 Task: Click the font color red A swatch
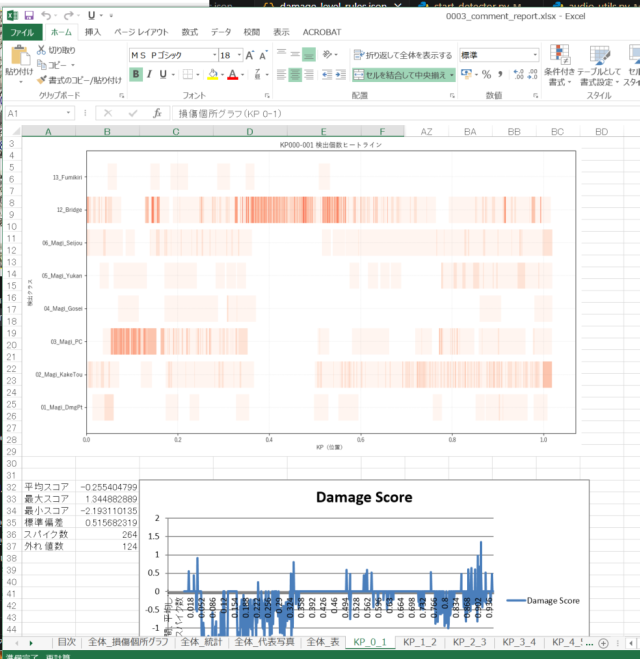tap(231, 75)
